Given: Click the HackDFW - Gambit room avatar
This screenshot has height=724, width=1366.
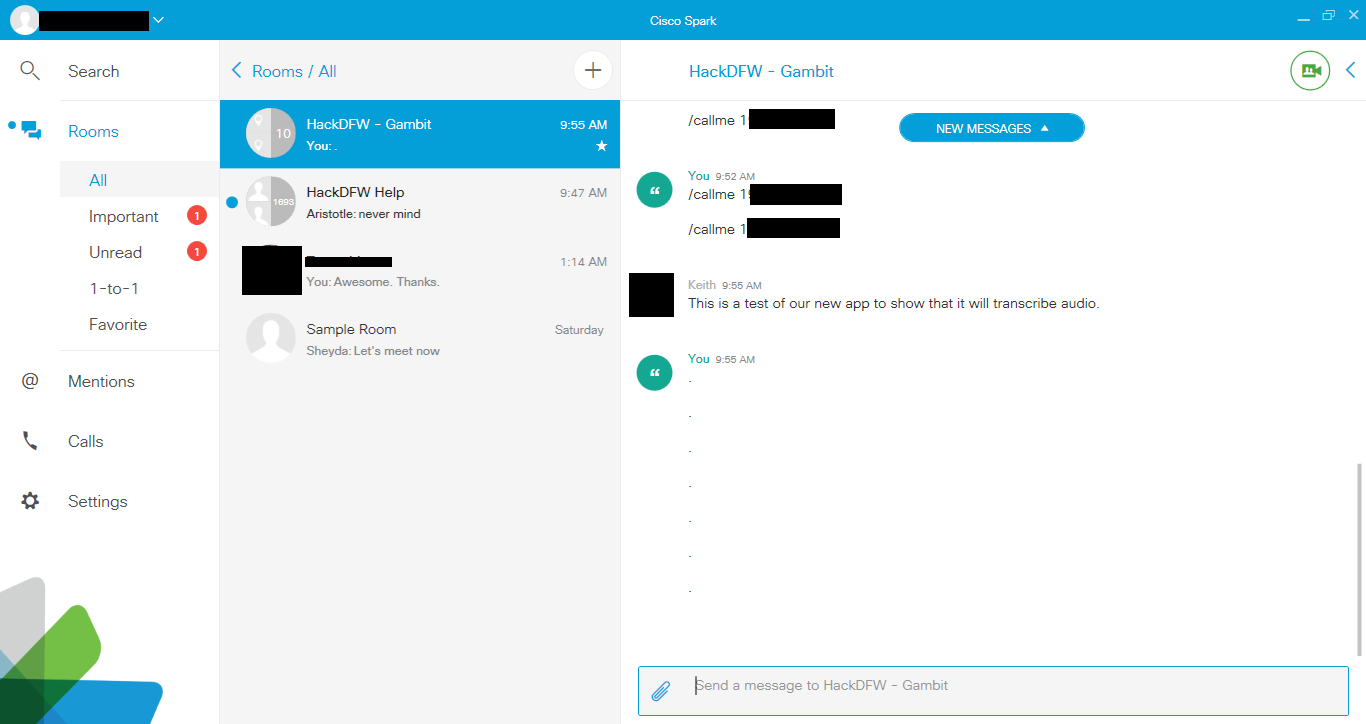Looking at the screenshot, I should 271,133.
